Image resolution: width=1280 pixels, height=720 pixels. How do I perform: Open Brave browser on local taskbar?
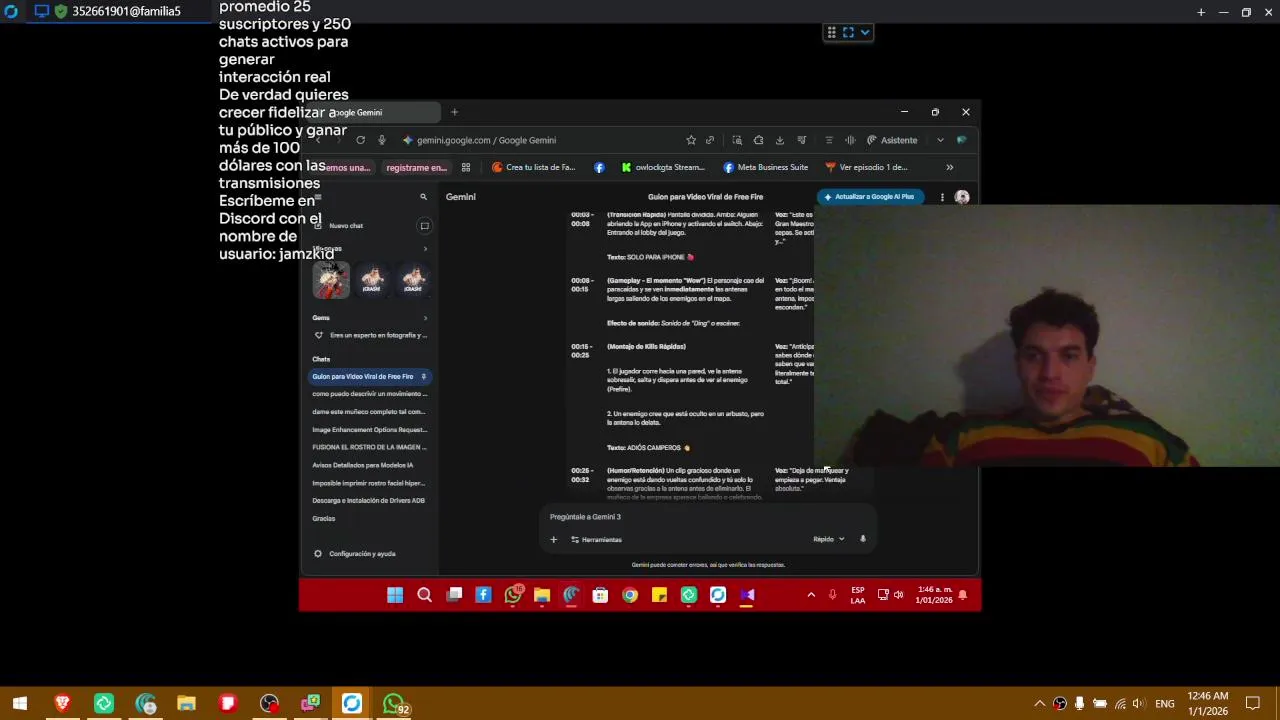62,704
